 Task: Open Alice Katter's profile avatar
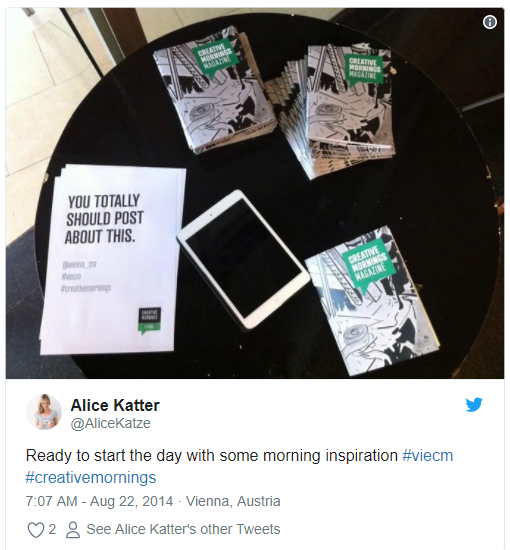click(x=44, y=412)
